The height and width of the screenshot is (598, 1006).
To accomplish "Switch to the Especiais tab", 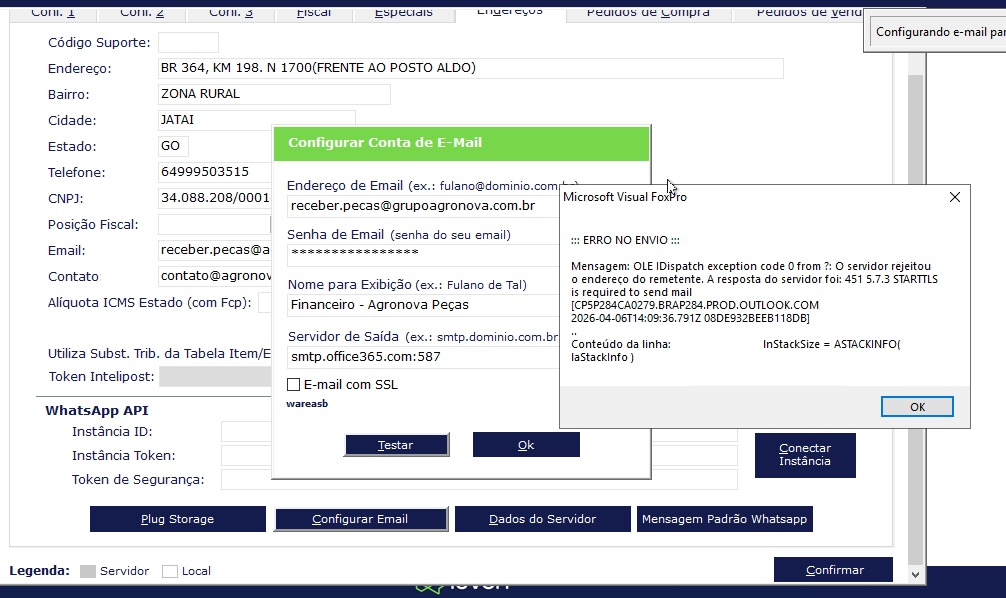I will [404, 13].
